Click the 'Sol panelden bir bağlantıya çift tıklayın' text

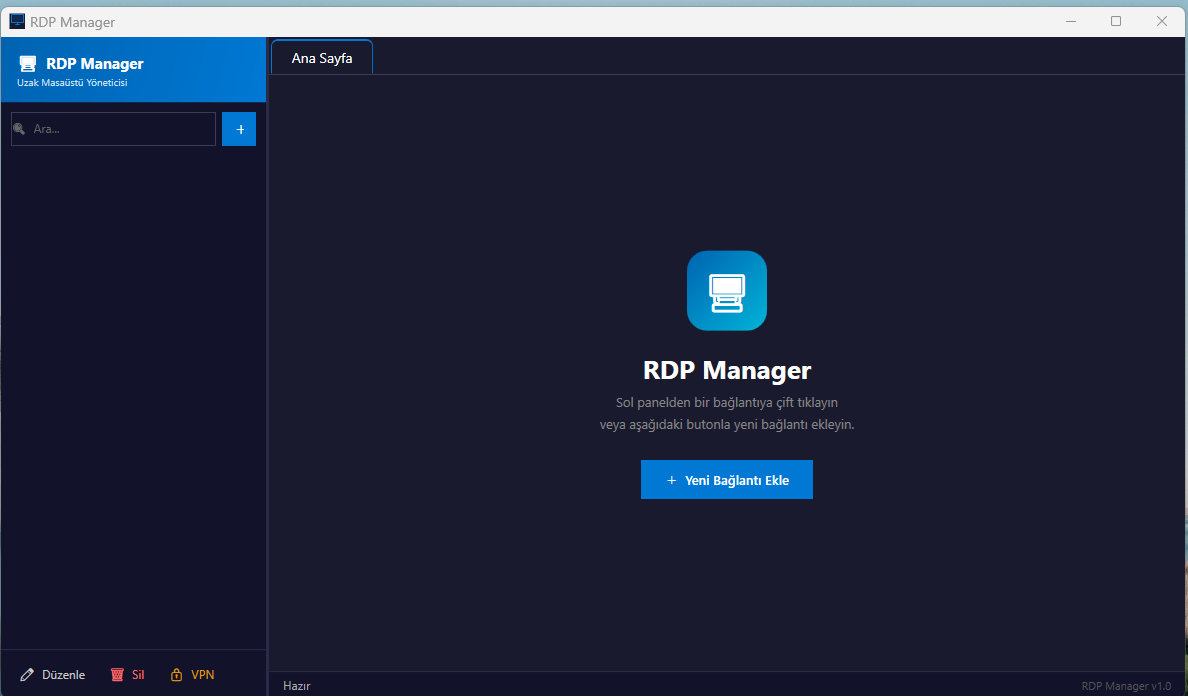[727, 402]
